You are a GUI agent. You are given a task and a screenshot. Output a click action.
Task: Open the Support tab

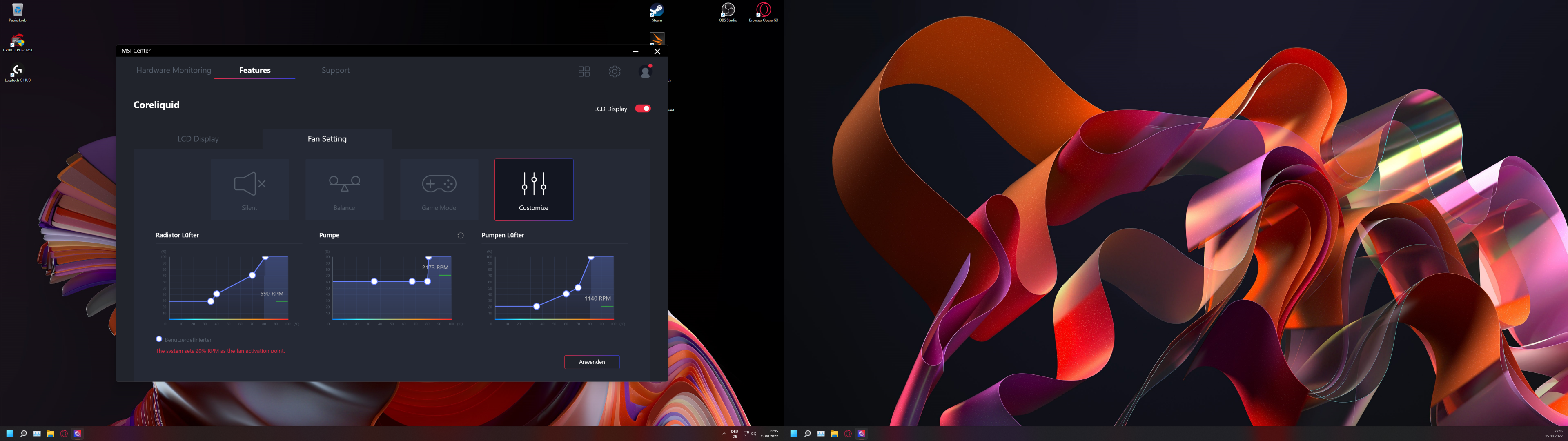pos(335,71)
